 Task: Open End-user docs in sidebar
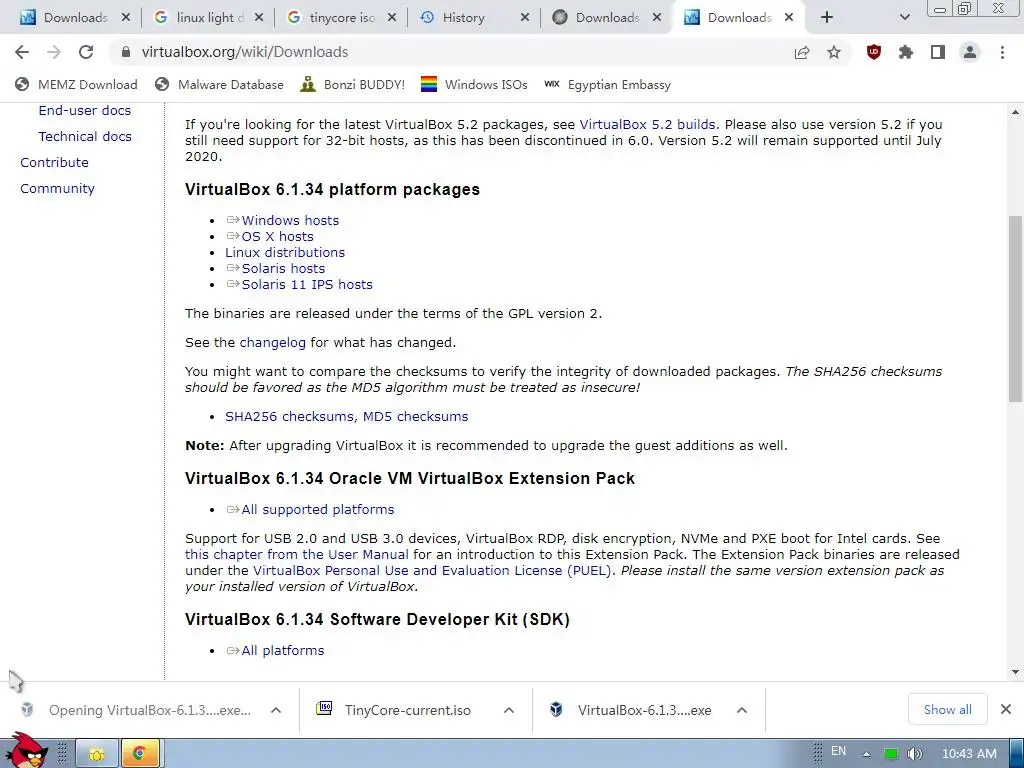pyautogui.click(x=84, y=110)
